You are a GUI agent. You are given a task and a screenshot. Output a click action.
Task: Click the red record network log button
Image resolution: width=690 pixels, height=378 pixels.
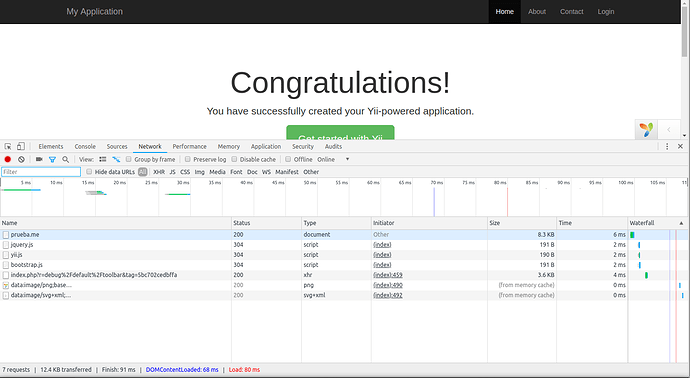pyautogui.click(x=7, y=159)
